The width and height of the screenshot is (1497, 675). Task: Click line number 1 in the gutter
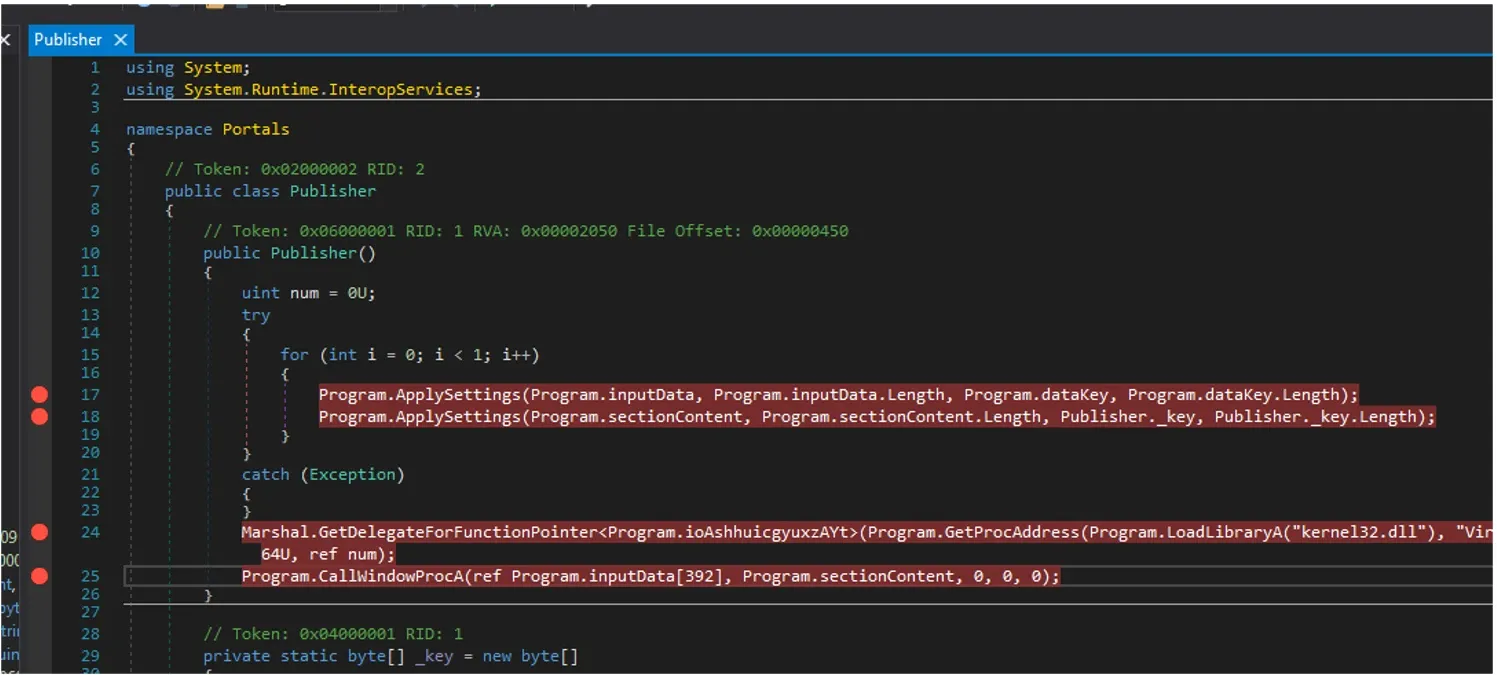click(95, 67)
